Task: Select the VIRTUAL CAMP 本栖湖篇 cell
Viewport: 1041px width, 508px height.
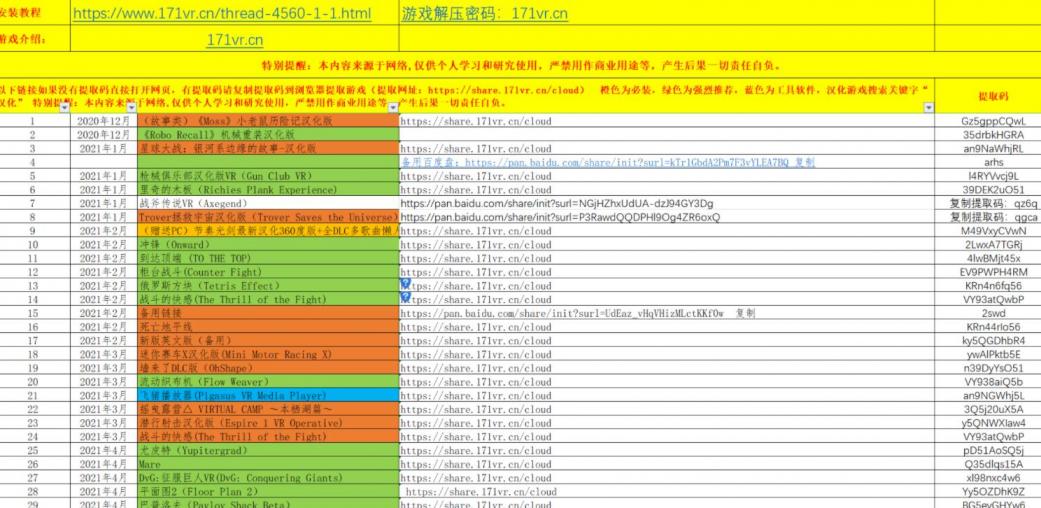Action: click(268, 409)
